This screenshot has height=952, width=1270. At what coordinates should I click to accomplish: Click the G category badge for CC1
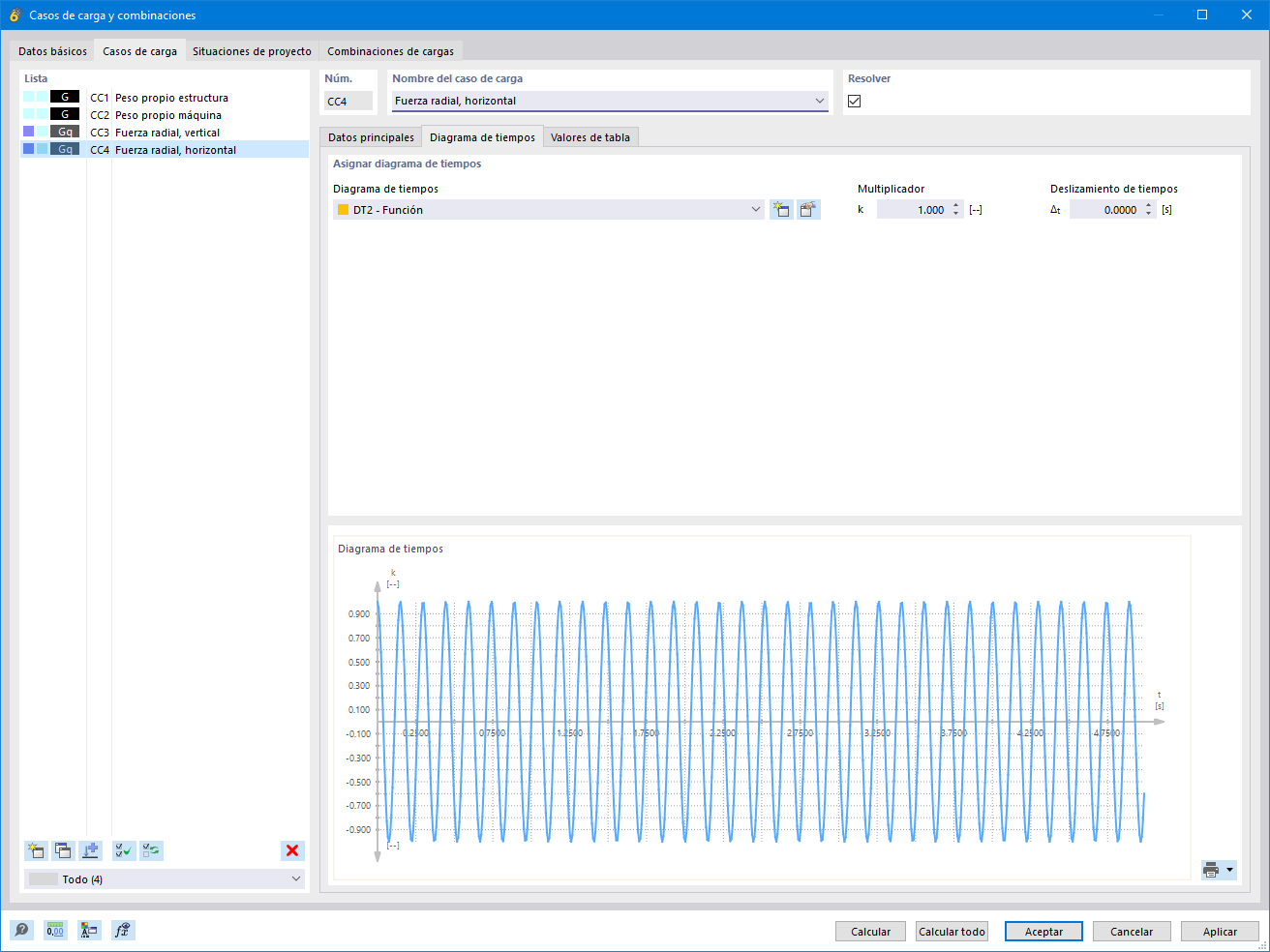click(65, 97)
